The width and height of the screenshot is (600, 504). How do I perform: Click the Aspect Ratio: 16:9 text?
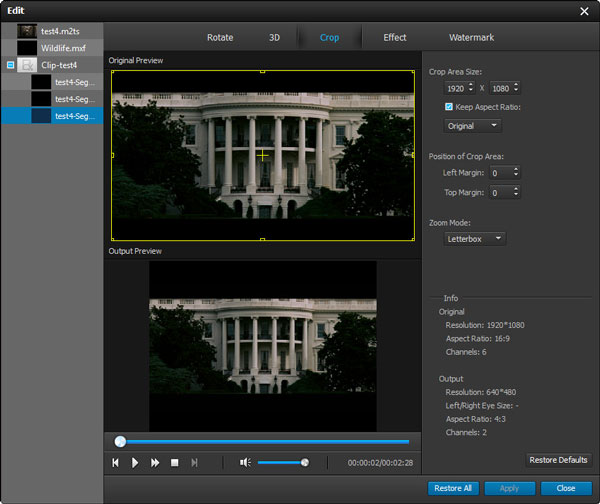pos(478,339)
